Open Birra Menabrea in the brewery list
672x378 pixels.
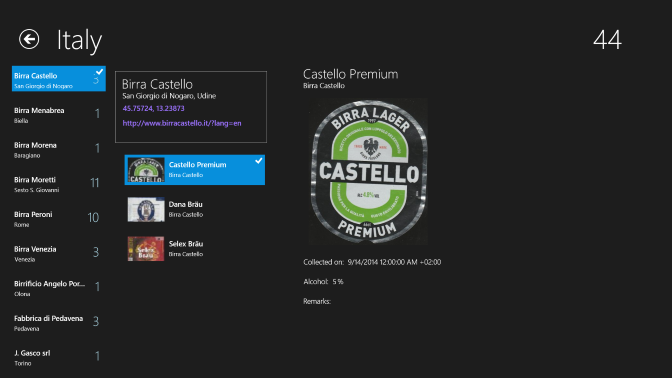59,115
